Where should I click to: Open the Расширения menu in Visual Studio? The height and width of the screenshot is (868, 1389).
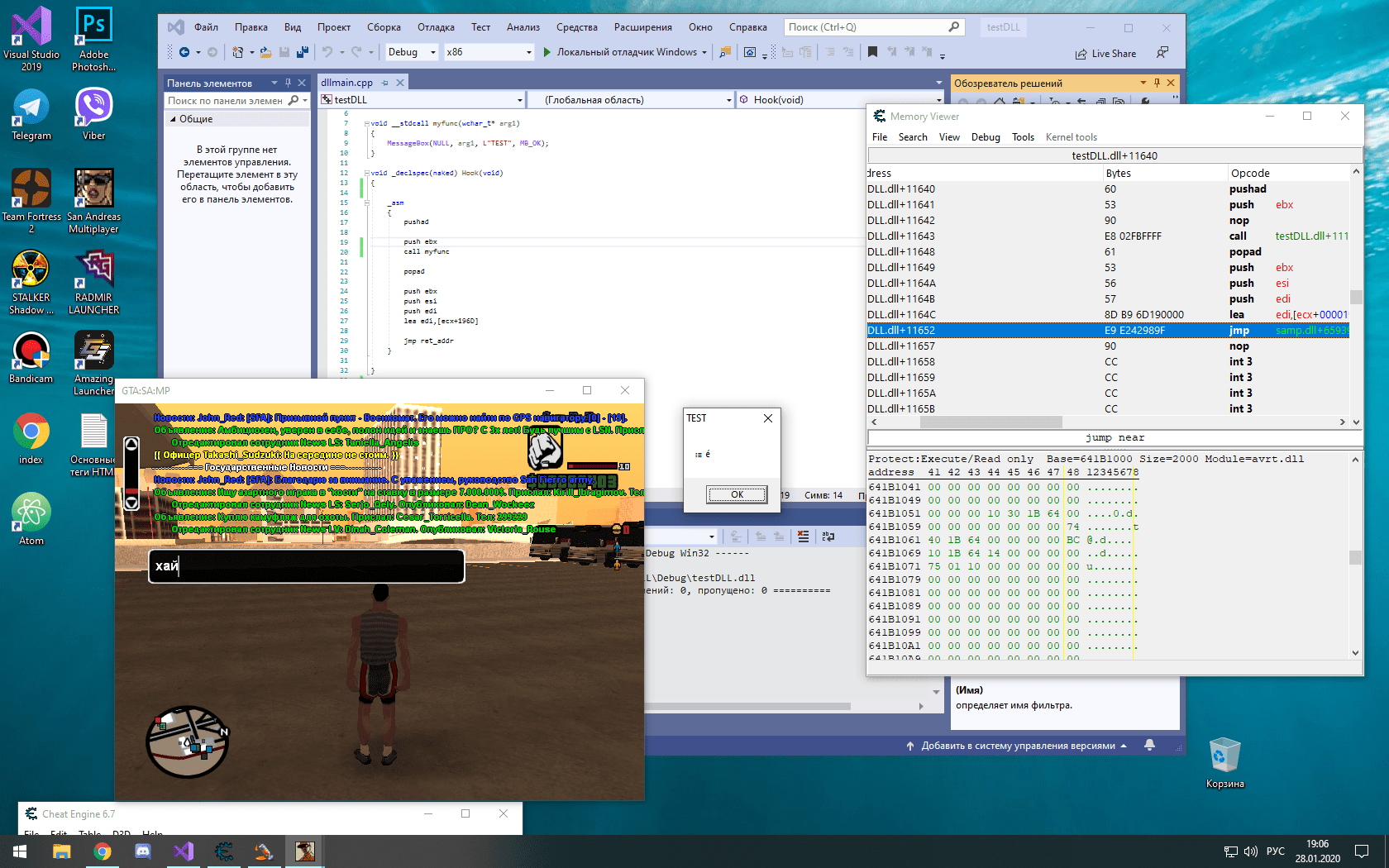[x=642, y=27]
